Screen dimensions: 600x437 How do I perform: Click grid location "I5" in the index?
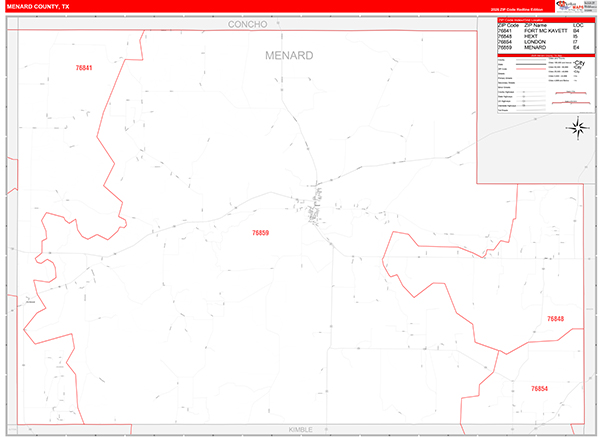[x=575, y=36]
